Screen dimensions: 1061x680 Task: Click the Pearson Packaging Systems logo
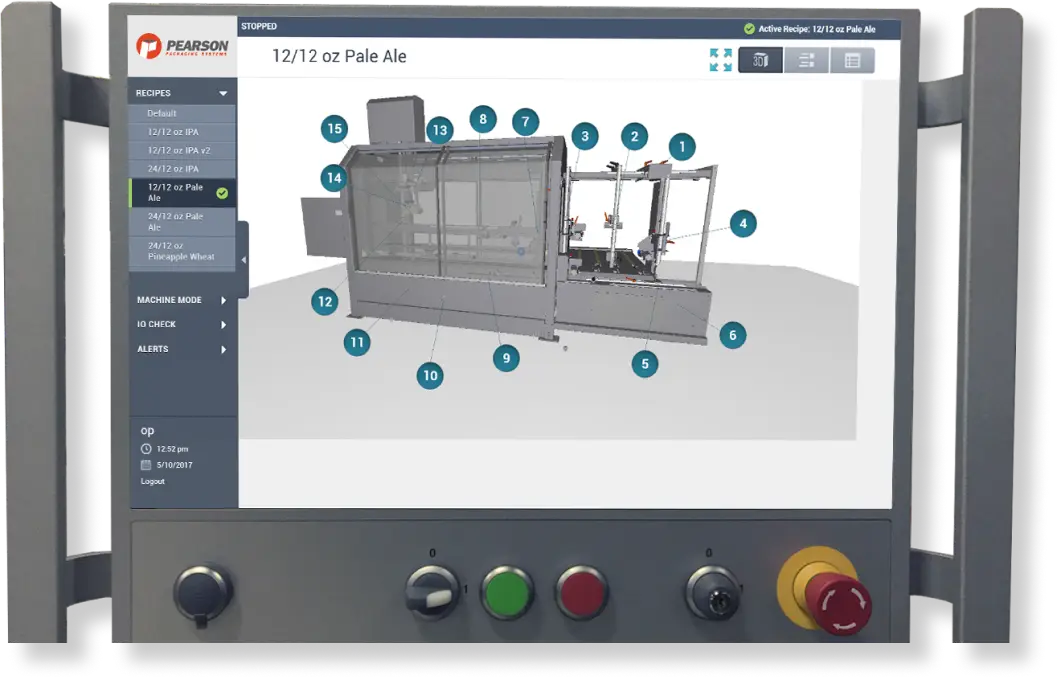tap(182, 46)
